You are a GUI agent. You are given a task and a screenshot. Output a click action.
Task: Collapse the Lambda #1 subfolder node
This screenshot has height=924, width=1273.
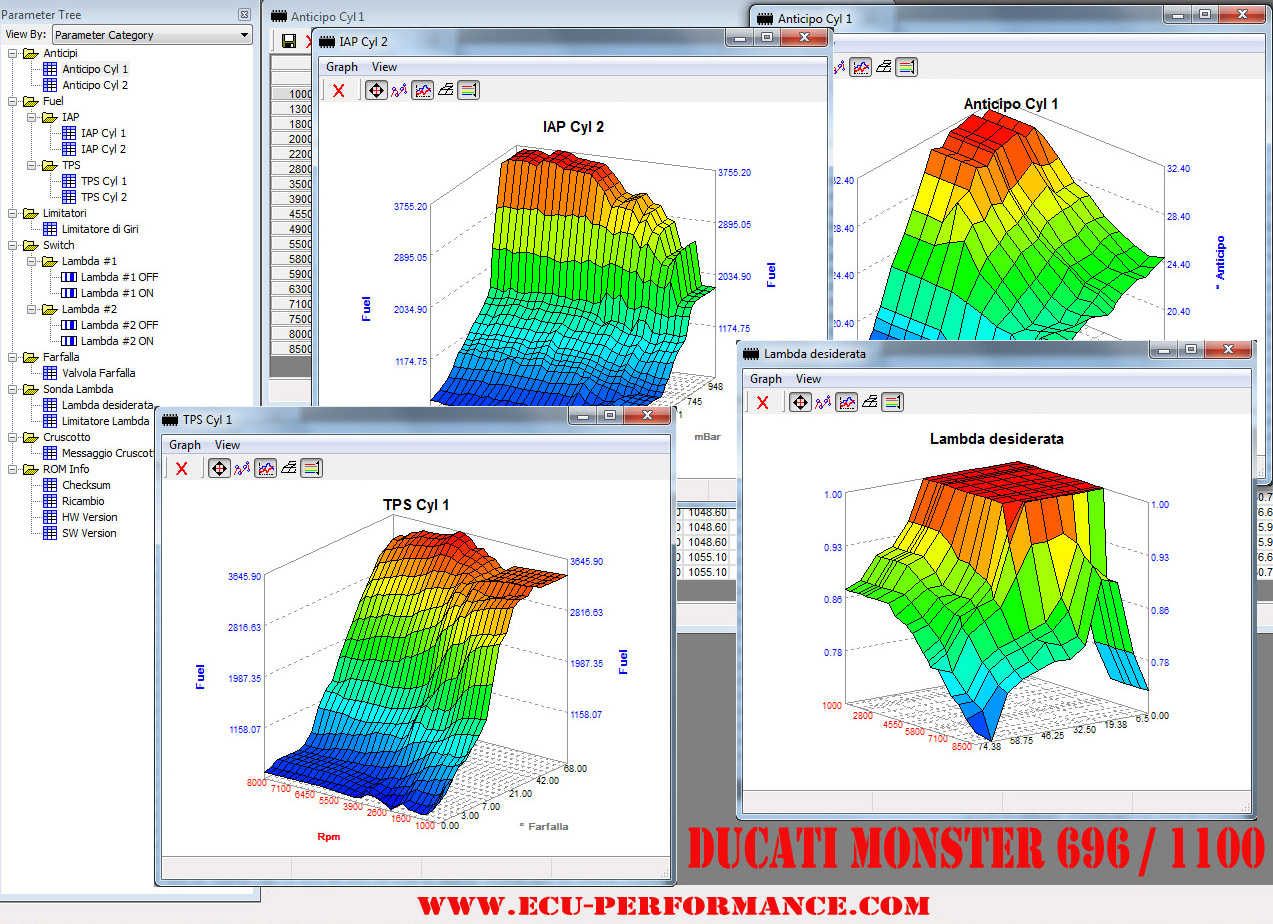pos(31,261)
